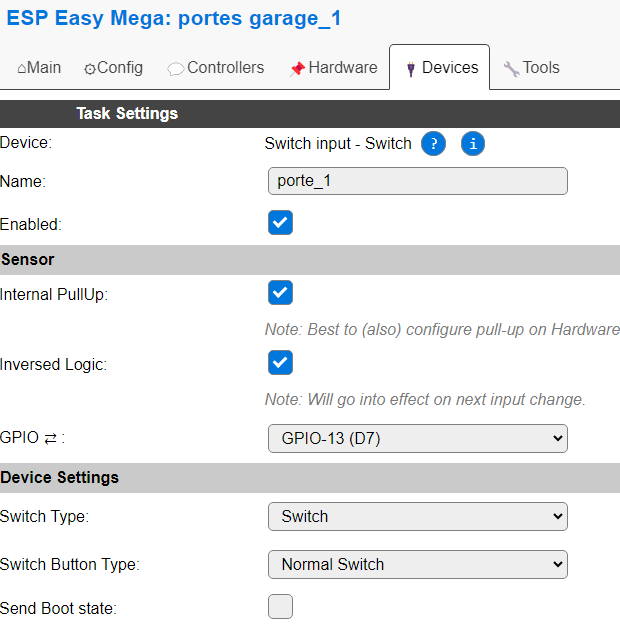Click the question mark help icon
The width and height of the screenshot is (620, 625).
tap(433, 143)
